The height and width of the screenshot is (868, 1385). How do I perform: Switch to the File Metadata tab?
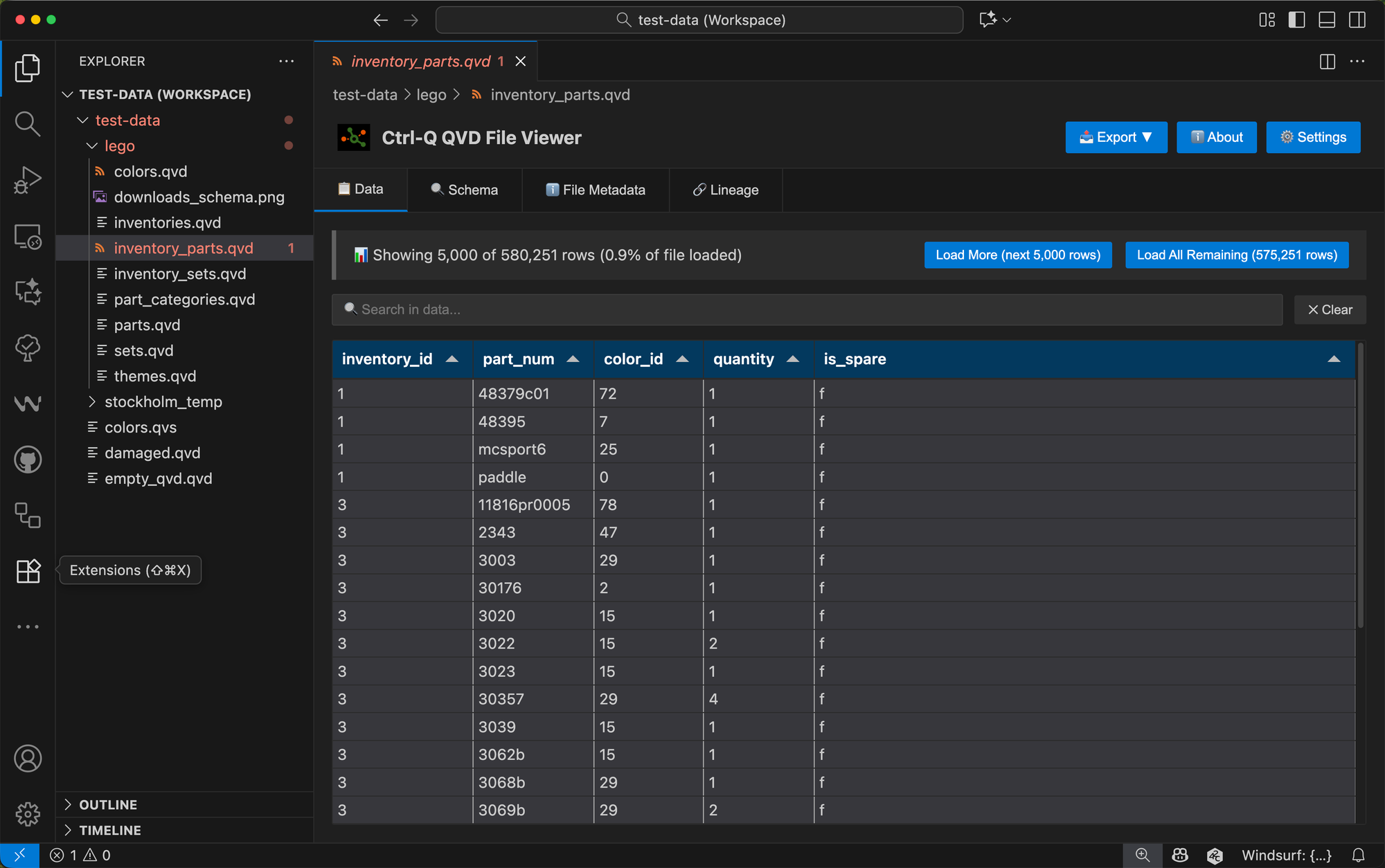point(596,190)
